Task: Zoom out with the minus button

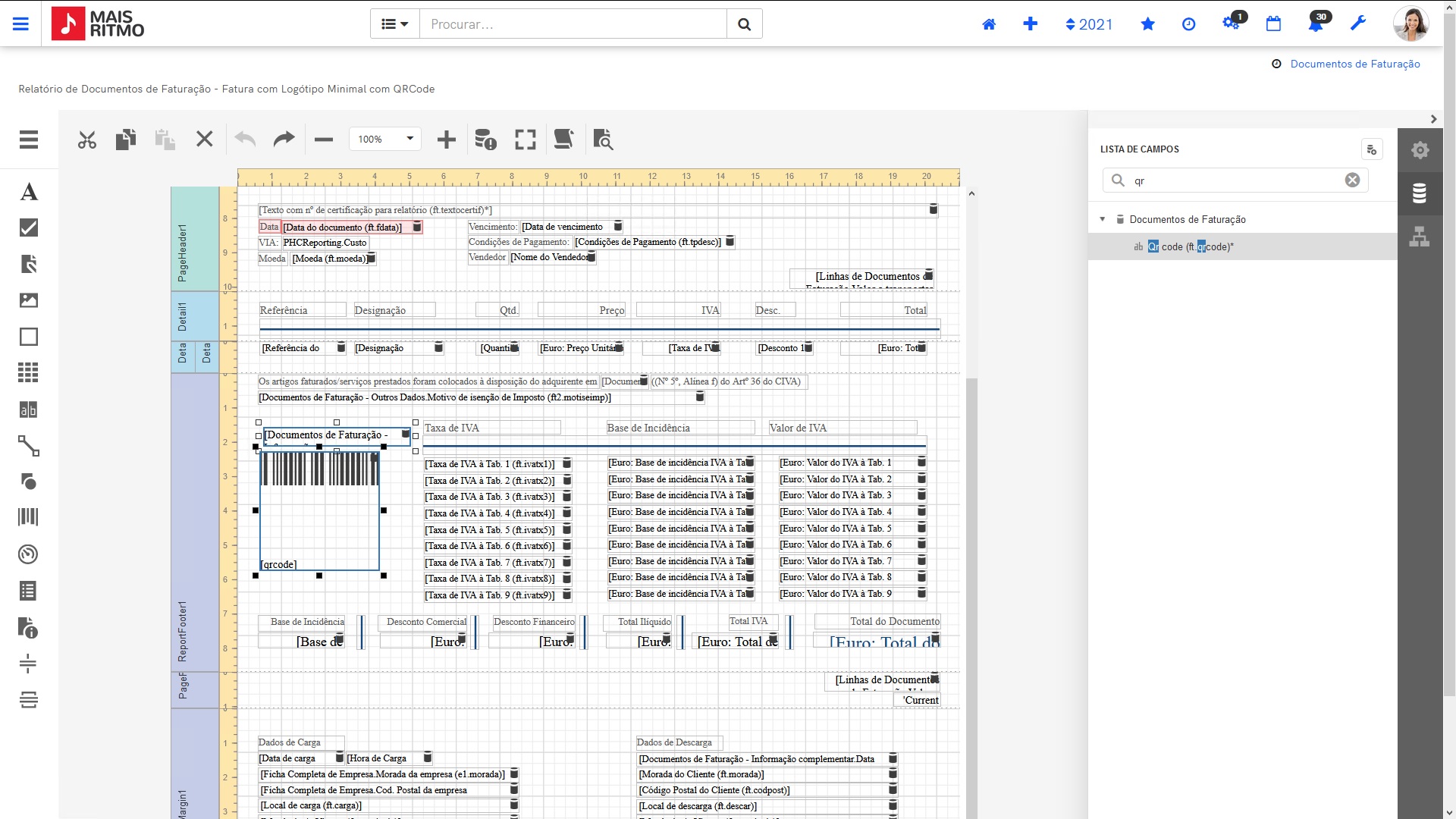Action: tap(324, 140)
